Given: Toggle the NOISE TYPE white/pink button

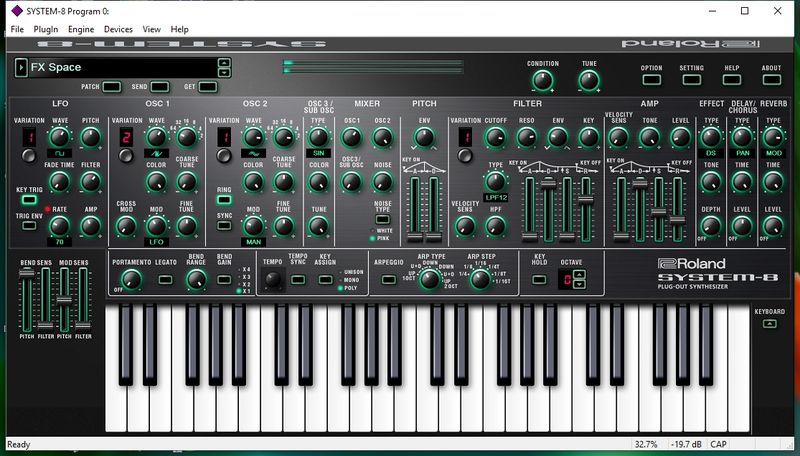Looking at the screenshot, I should (382, 219).
